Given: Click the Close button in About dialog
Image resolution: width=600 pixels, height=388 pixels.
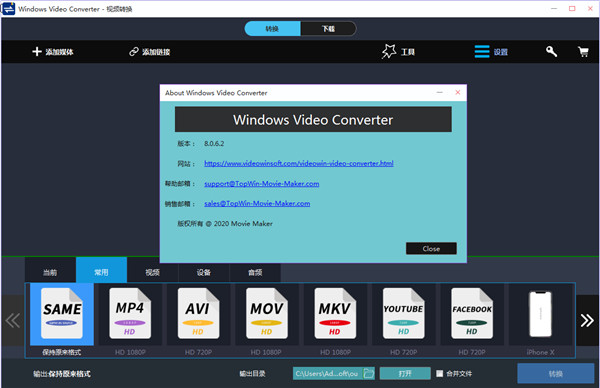Looking at the screenshot, I should pos(431,248).
